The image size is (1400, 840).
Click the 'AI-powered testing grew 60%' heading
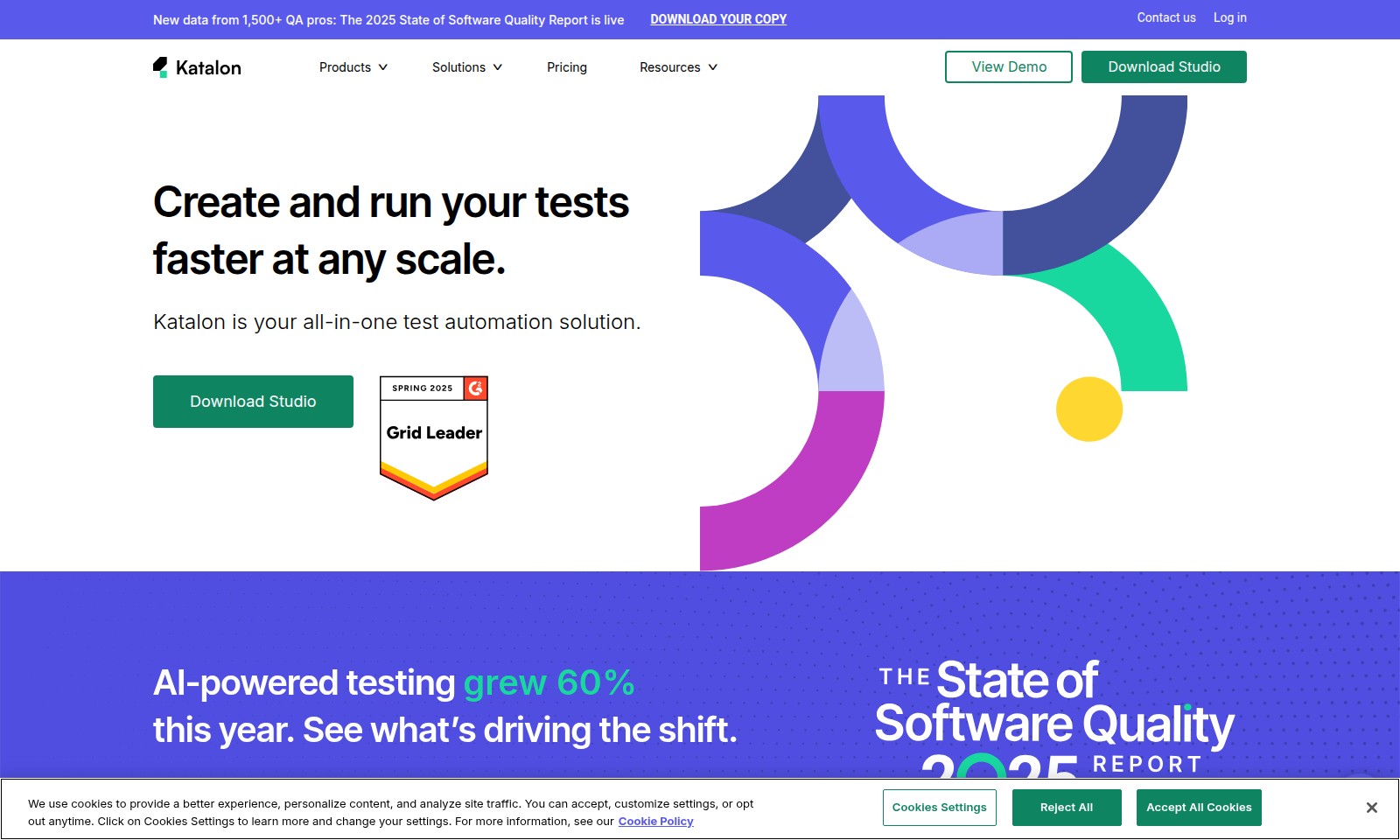point(394,682)
